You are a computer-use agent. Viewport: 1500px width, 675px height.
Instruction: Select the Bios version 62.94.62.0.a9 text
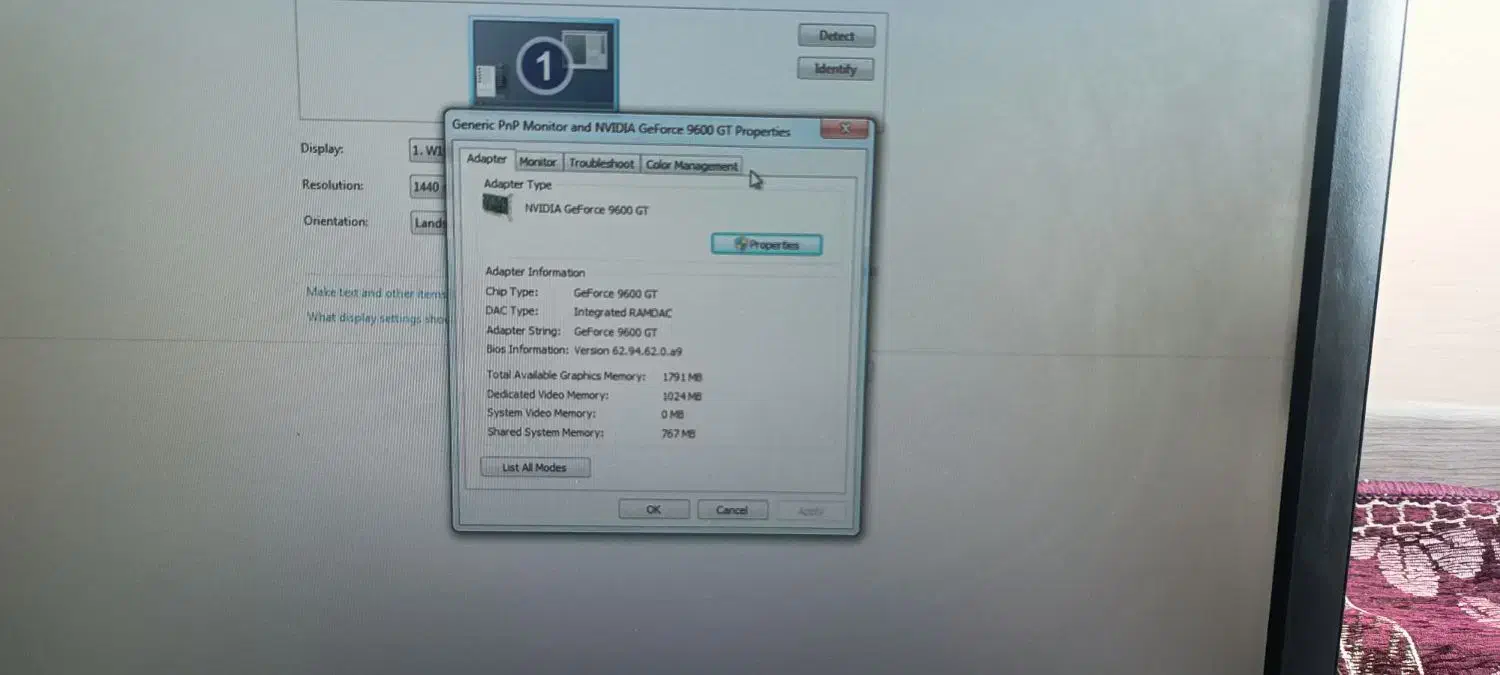[628, 351]
